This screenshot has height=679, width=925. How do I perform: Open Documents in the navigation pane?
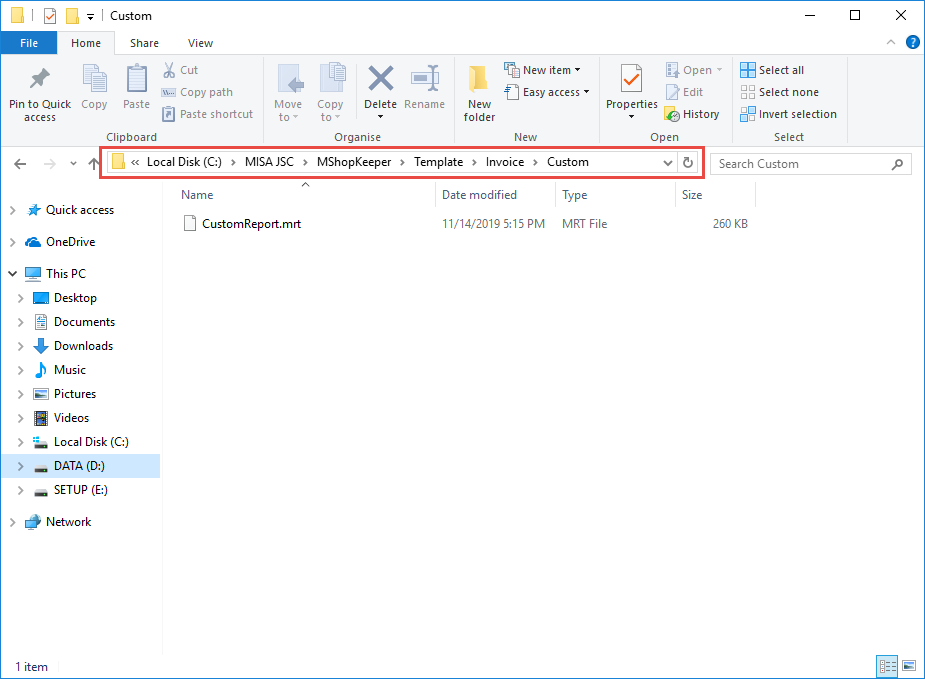click(84, 322)
